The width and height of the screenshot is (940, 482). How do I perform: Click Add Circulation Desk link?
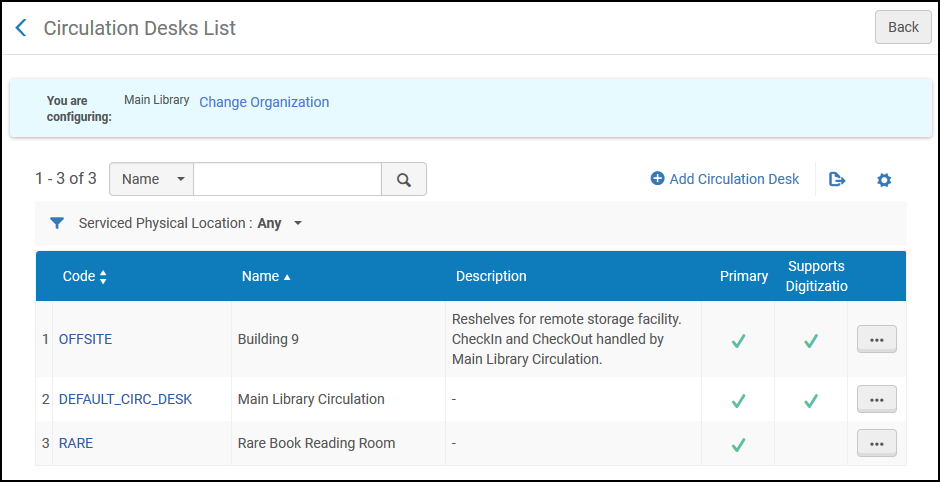click(734, 179)
